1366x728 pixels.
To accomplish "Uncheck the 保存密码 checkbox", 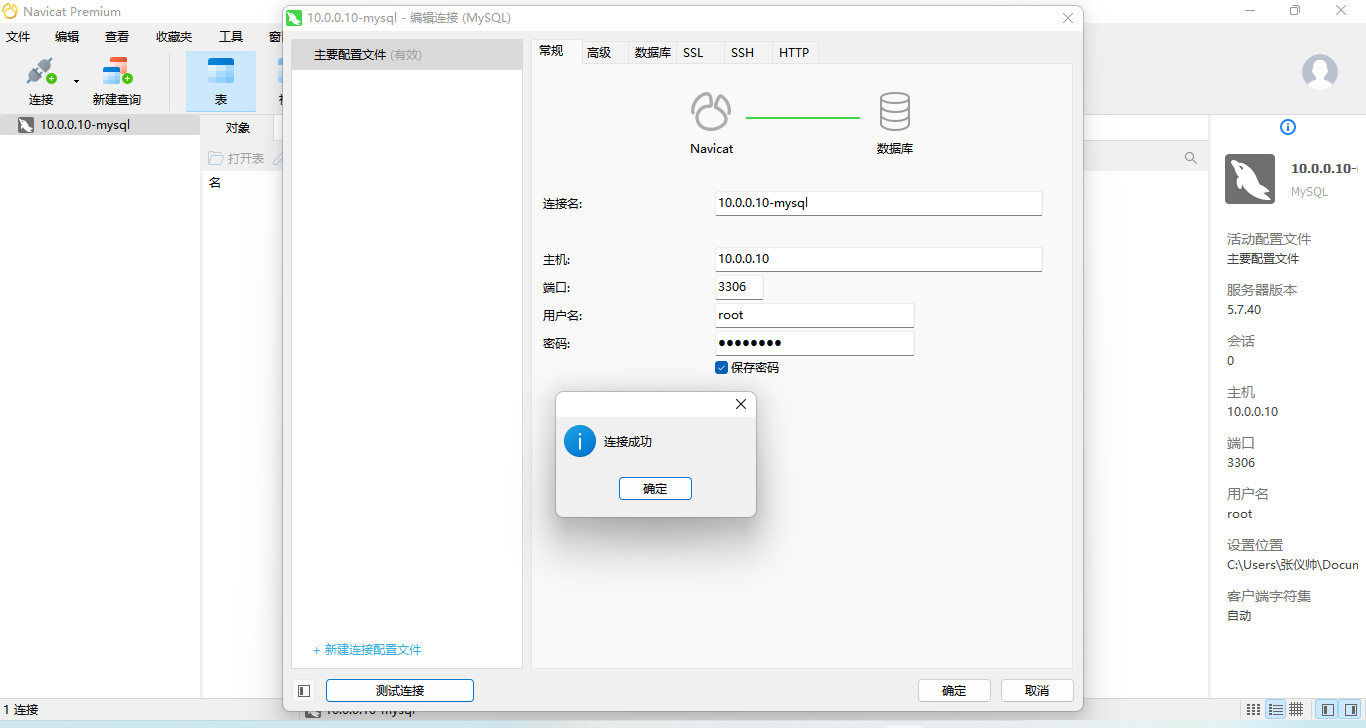I will pyautogui.click(x=721, y=367).
